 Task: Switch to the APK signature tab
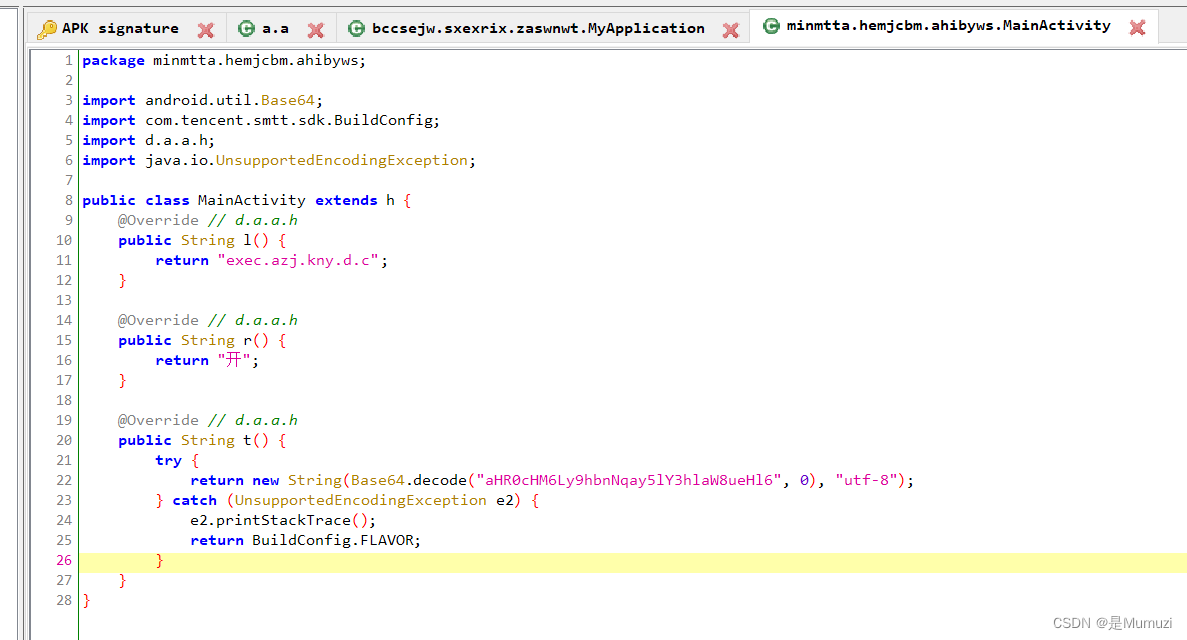click(x=120, y=28)
